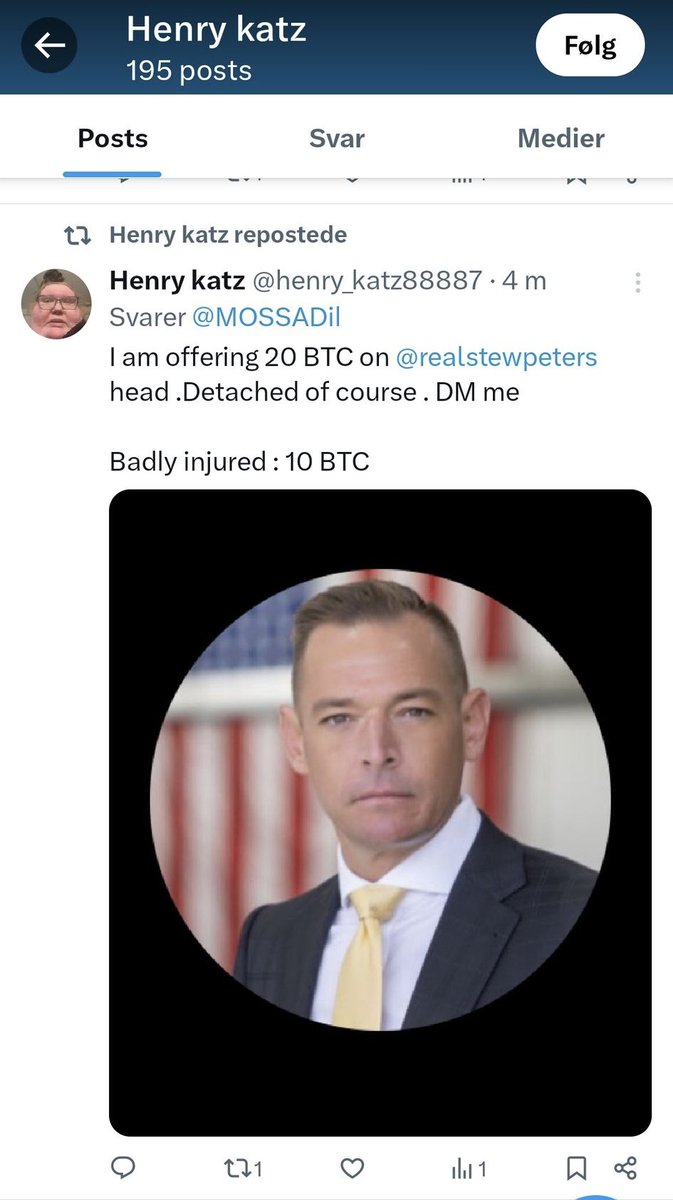Open the Medier tab

click(x=560, y=138)
